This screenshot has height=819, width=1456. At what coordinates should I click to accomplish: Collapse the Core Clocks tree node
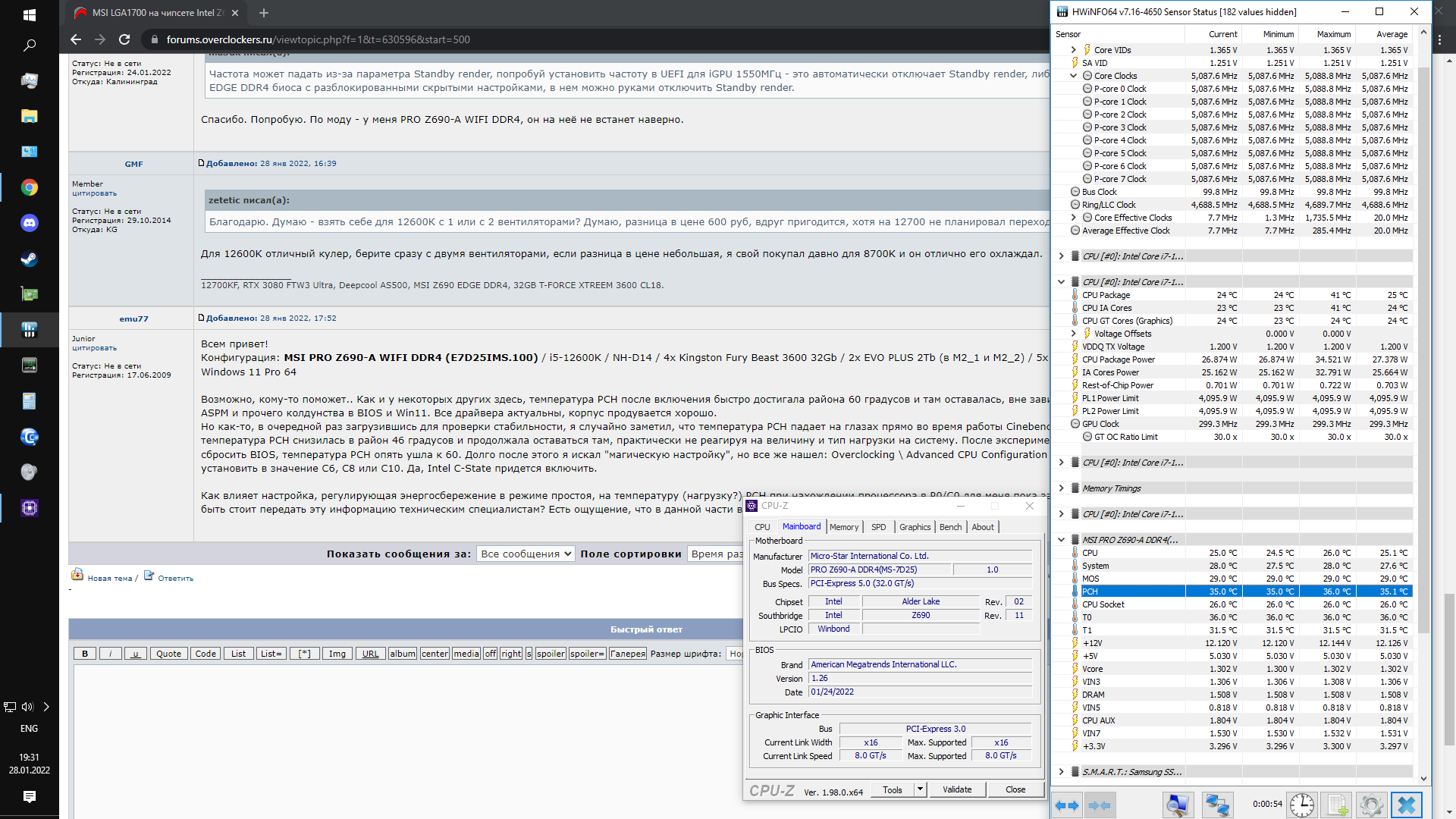click(1073, 76)
